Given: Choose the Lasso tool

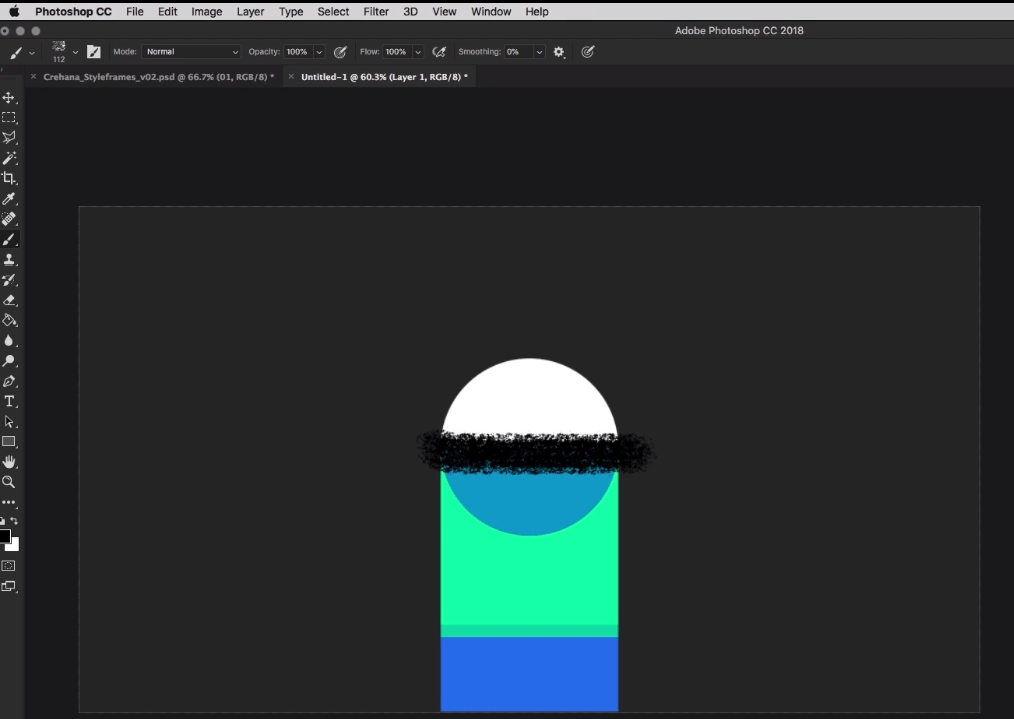Looking at the screenshot, I should tap(10, 138).
